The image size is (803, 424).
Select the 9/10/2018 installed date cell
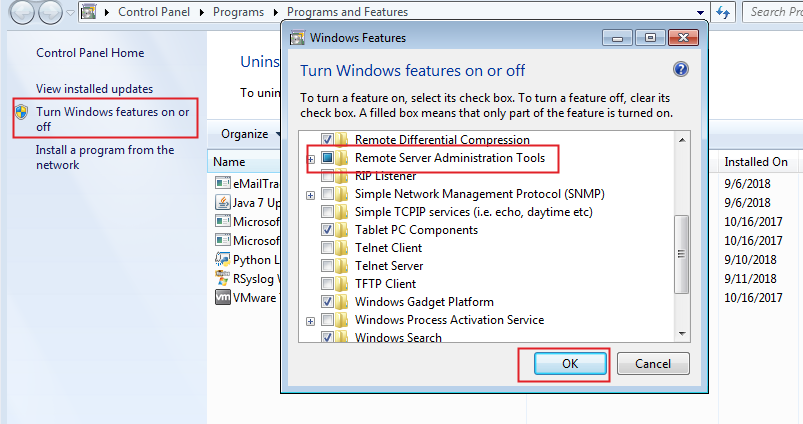(x=750, y=260)
